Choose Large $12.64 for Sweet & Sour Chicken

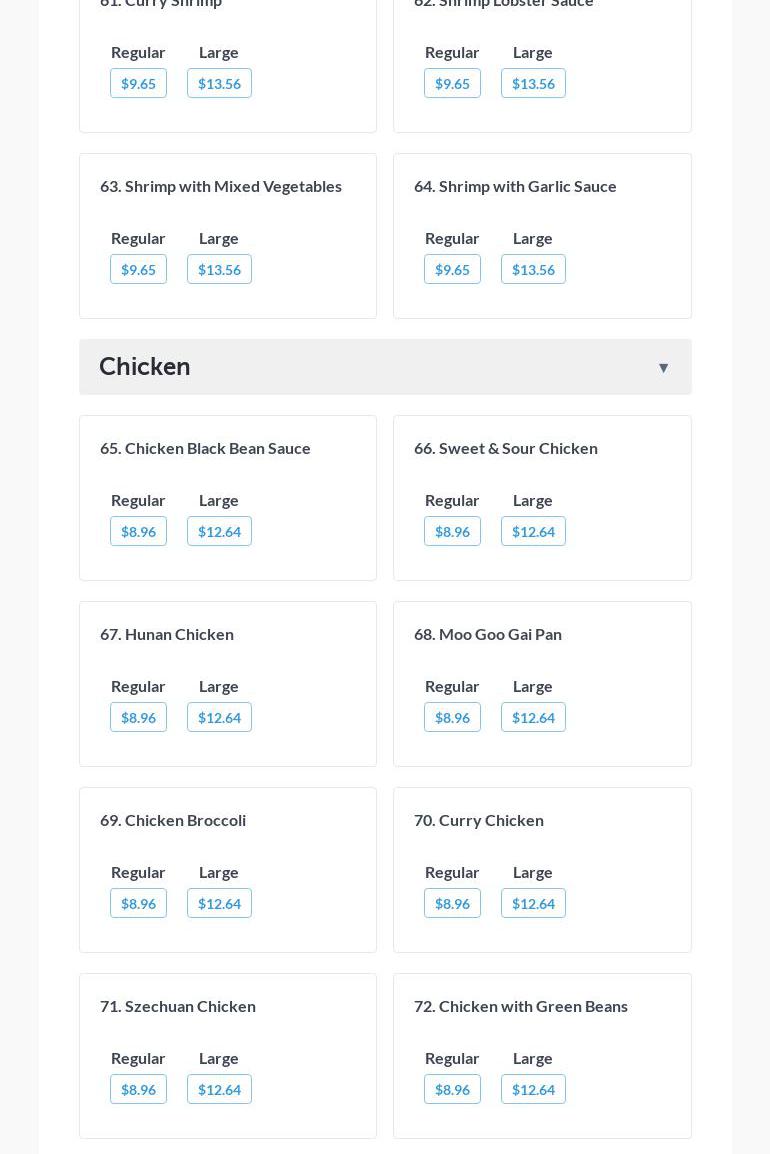click(x=533, y=532)
